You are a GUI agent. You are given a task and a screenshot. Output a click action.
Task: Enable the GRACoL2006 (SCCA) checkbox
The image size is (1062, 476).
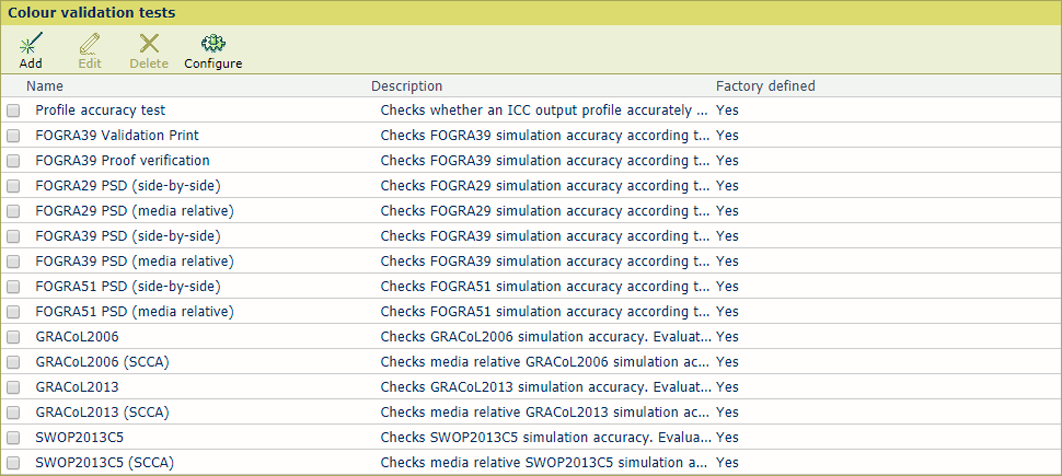pos(13,362)
